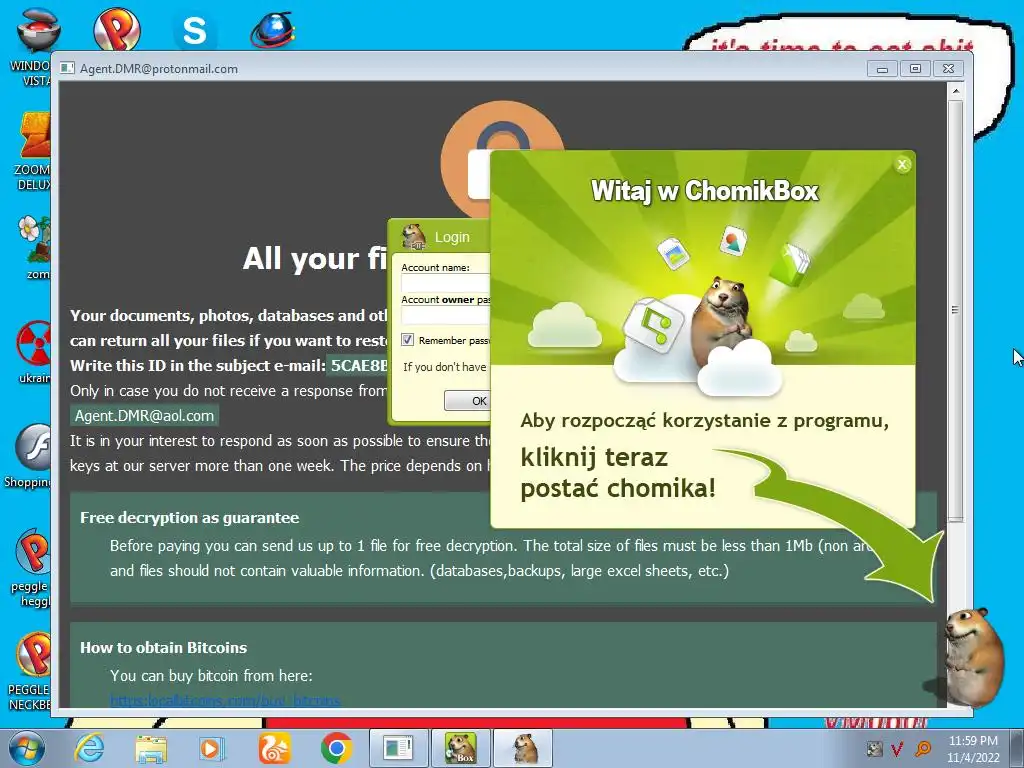Close the Agent.DMR@protonmail.com window

(x=948, y=69)
